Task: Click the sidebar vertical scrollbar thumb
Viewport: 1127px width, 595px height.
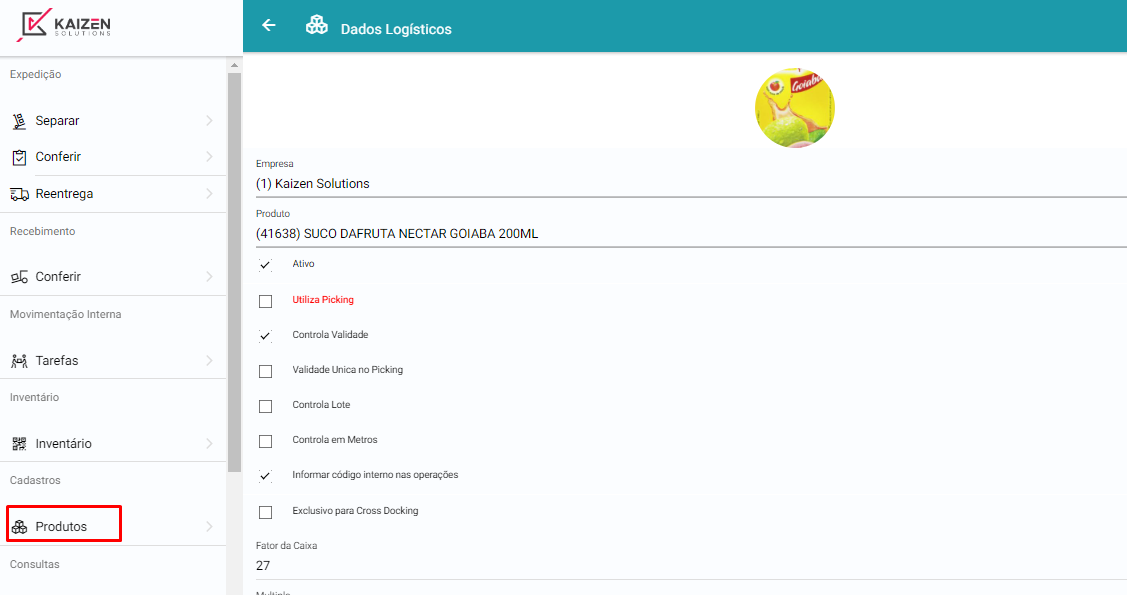Action: pyautogui.click(x=234, y=272)
